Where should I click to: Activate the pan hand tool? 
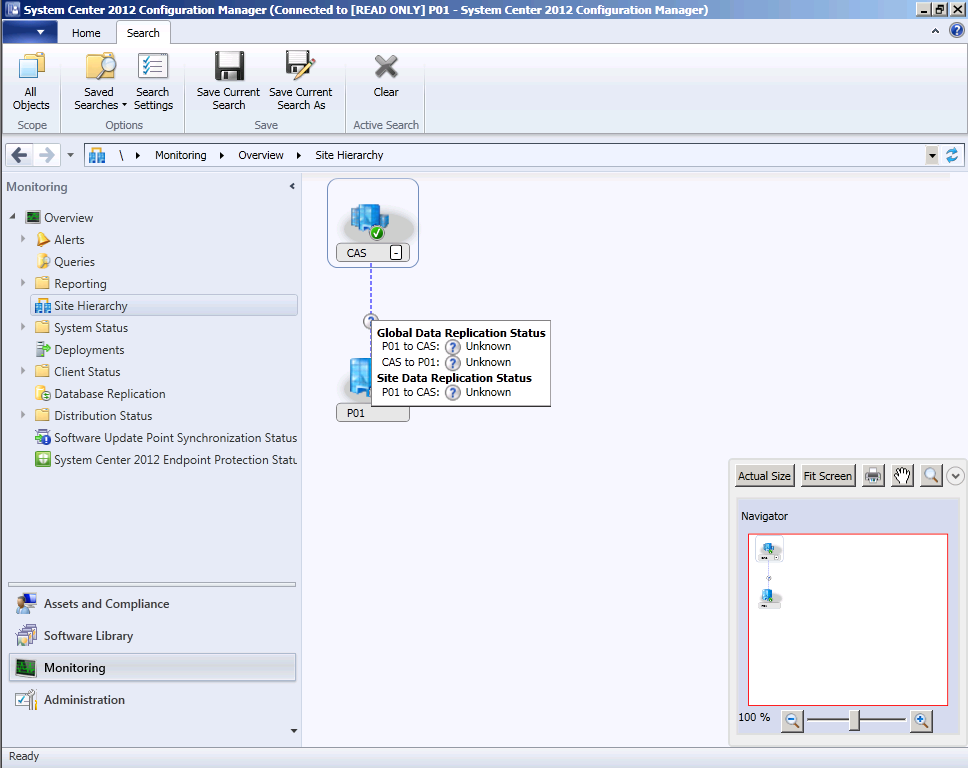[902, 476]
